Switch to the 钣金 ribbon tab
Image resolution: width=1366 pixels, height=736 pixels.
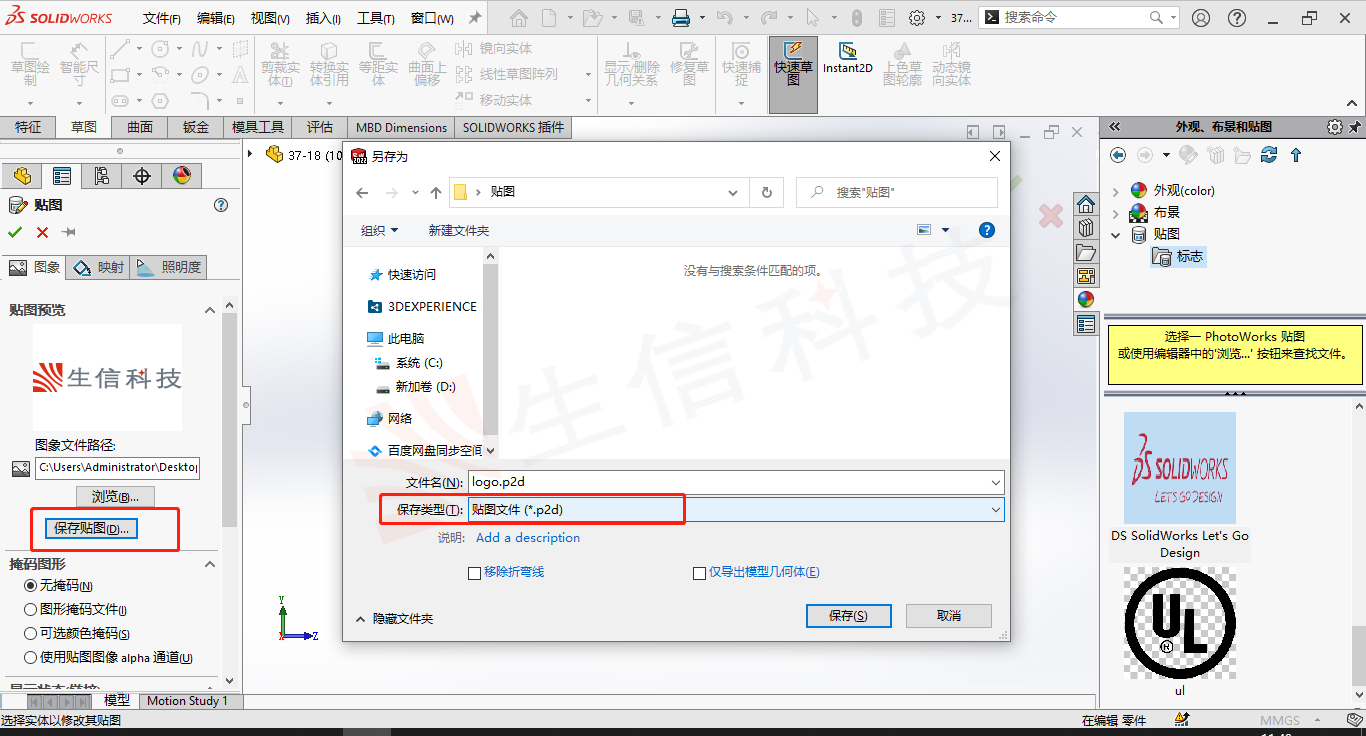[x=195, y=127]
